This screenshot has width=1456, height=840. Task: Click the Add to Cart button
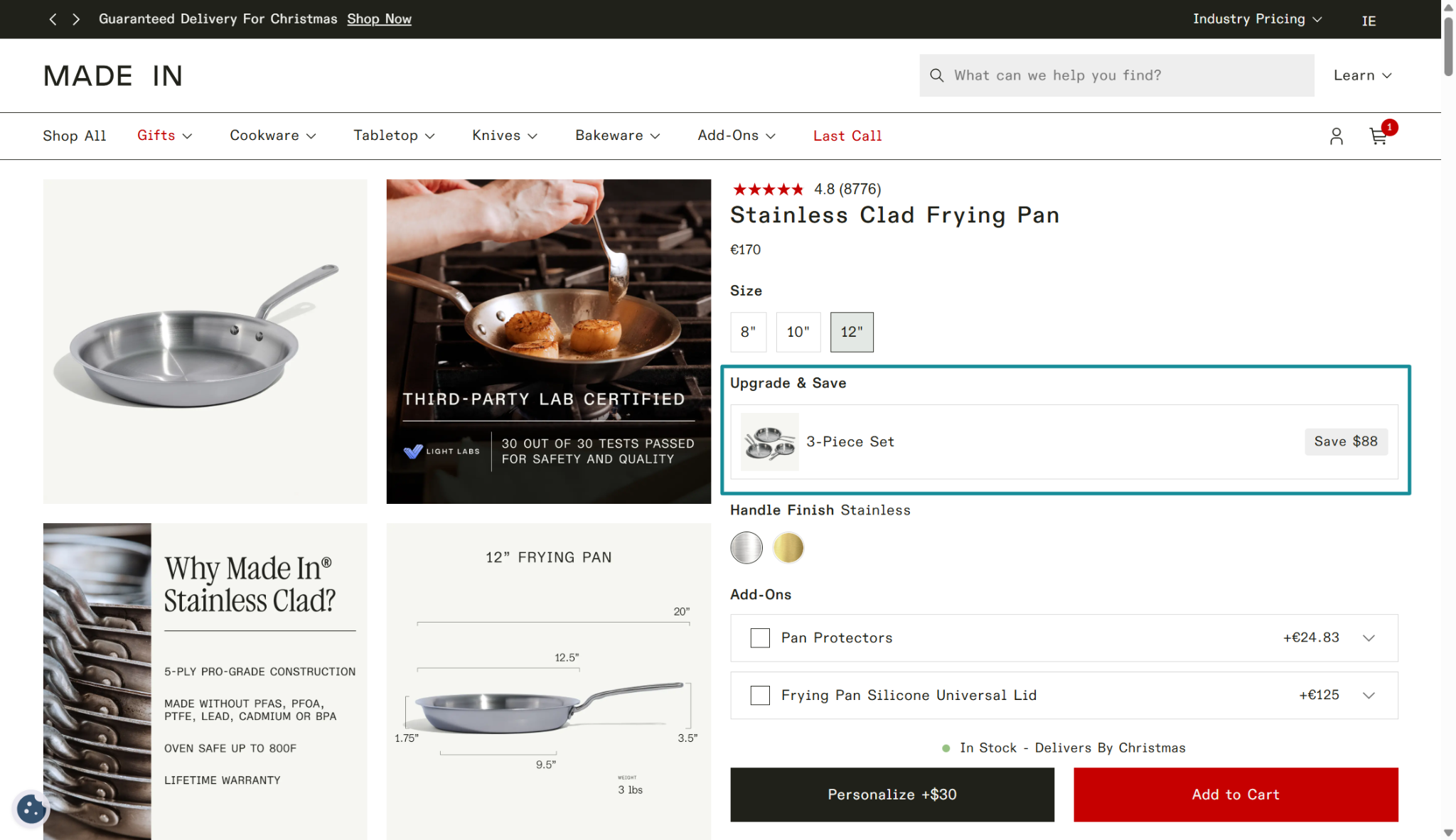point(1235,795)
